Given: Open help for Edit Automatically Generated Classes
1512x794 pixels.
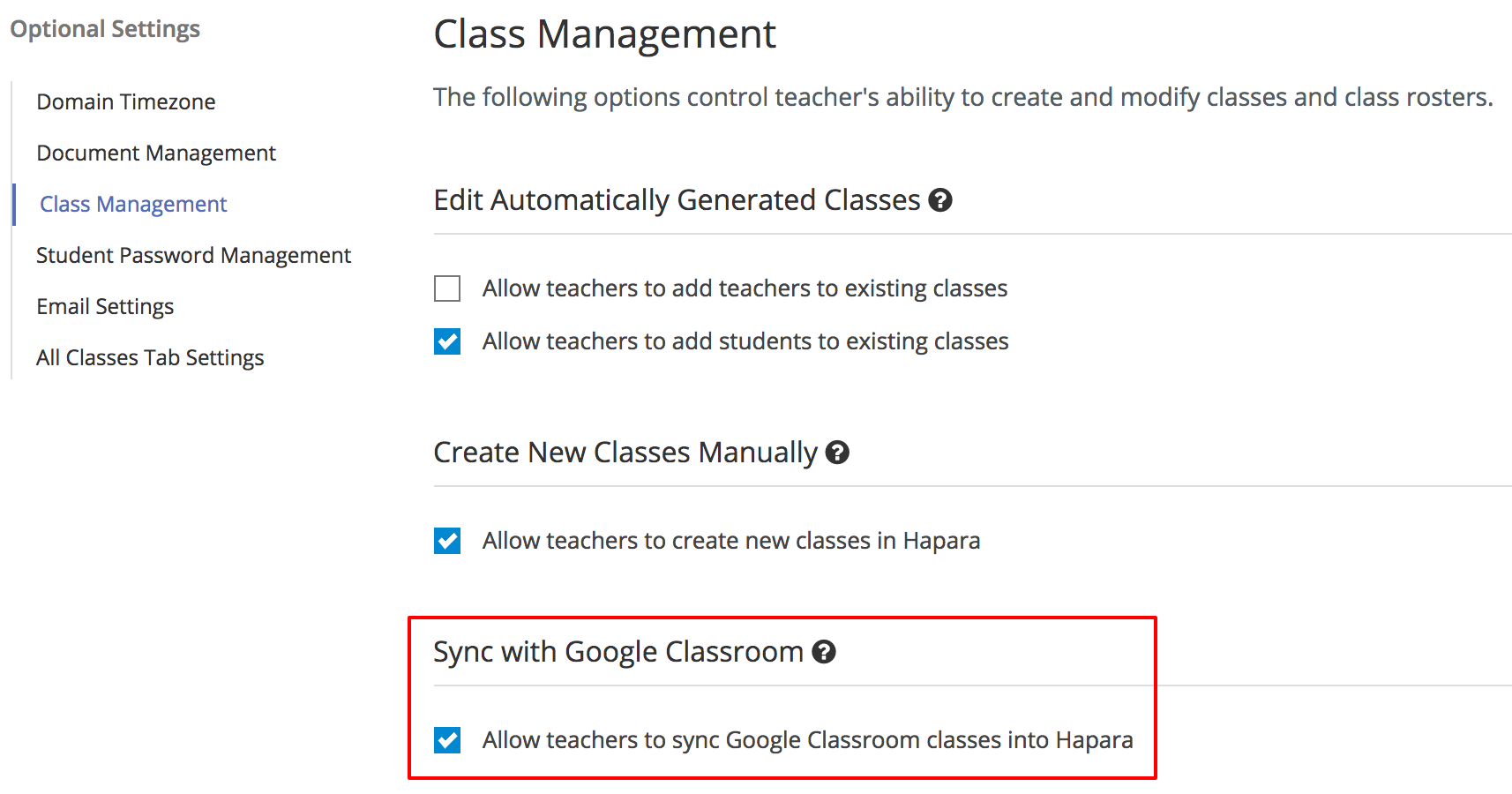Looking at the screenshot, I should click(x=941, y=200).
